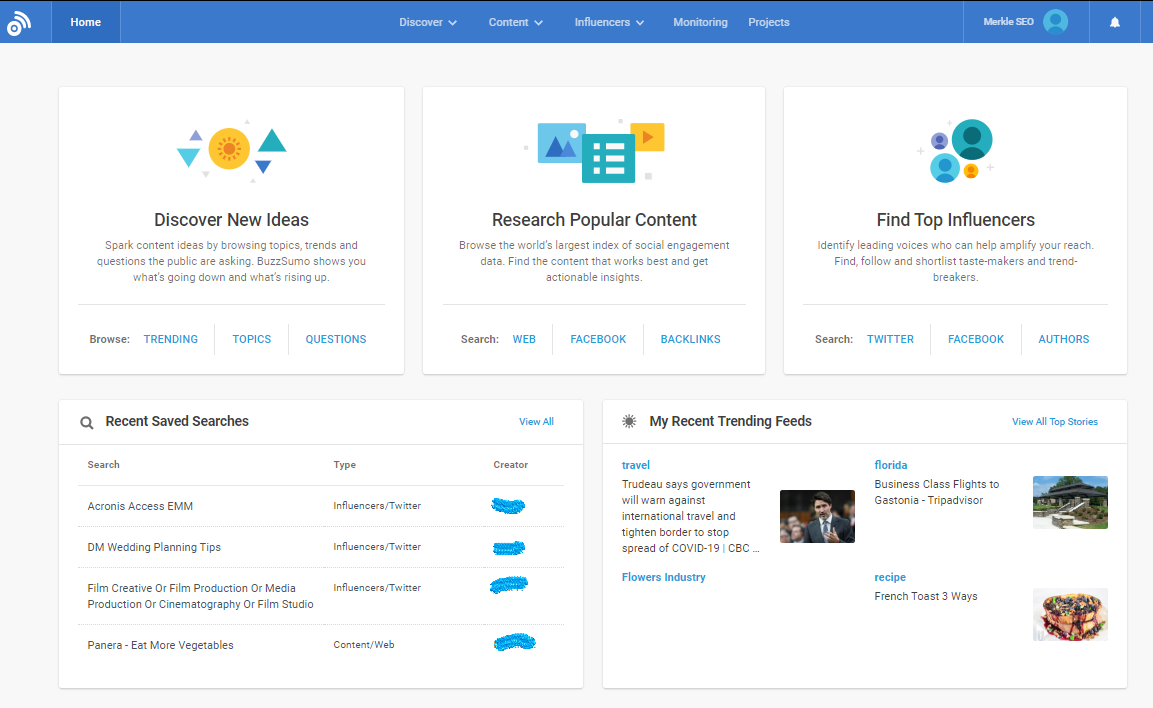Expand the Discover dropdown menu
Image resolution: width=1153 pixels, height=708 pixels.
click(x=428, y=22)
